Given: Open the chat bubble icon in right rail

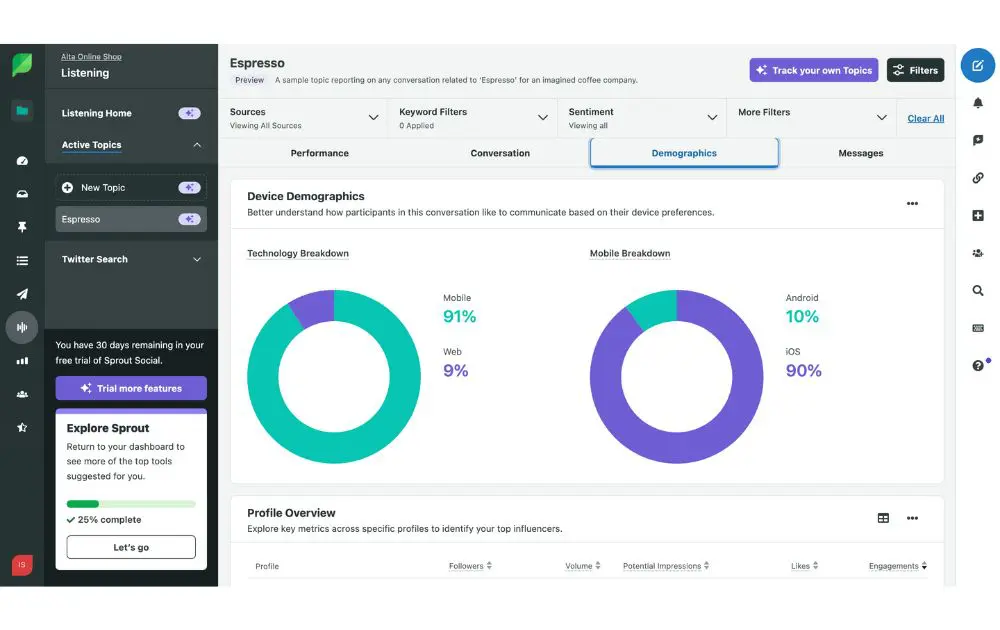Looking at the screenshot, I should (978, 140).
